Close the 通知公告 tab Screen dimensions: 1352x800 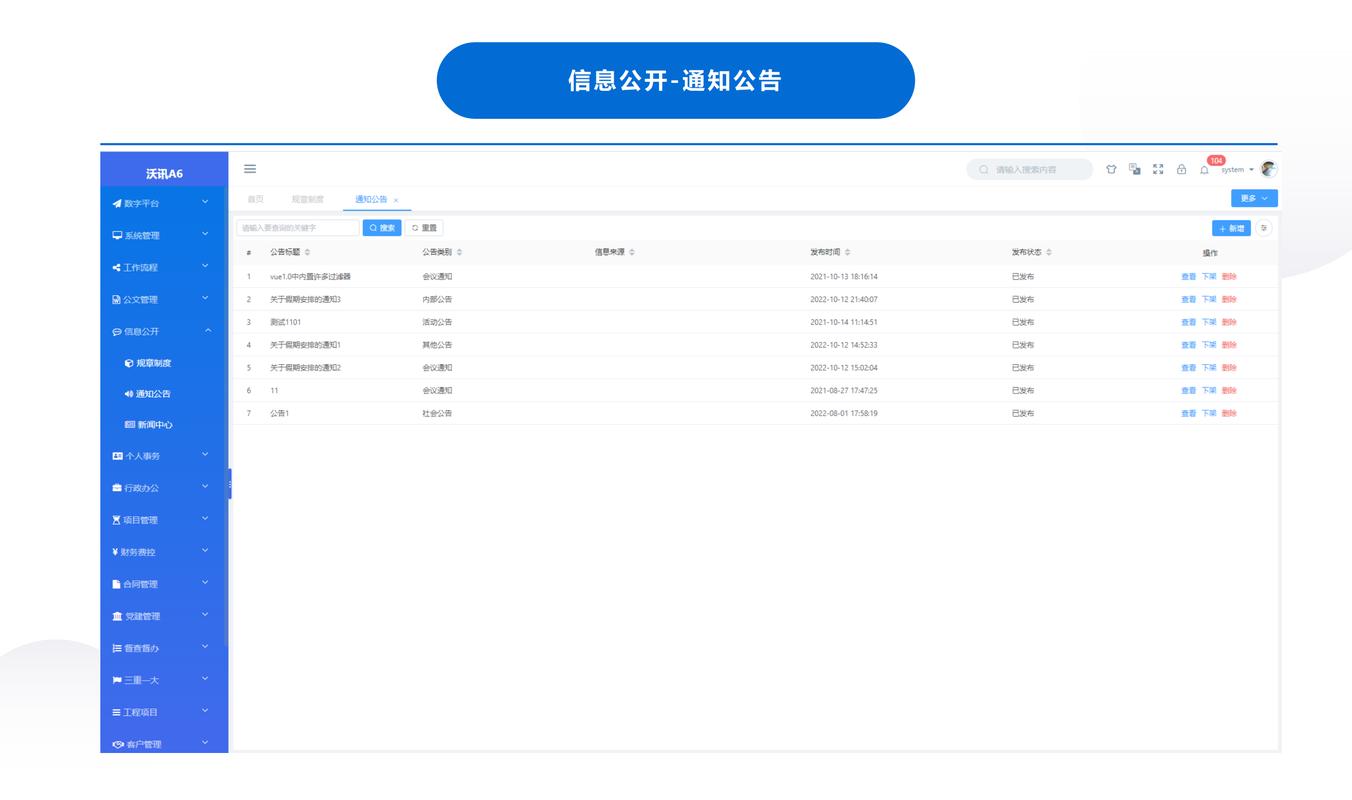pyautogui.click(x=396, y=200)
